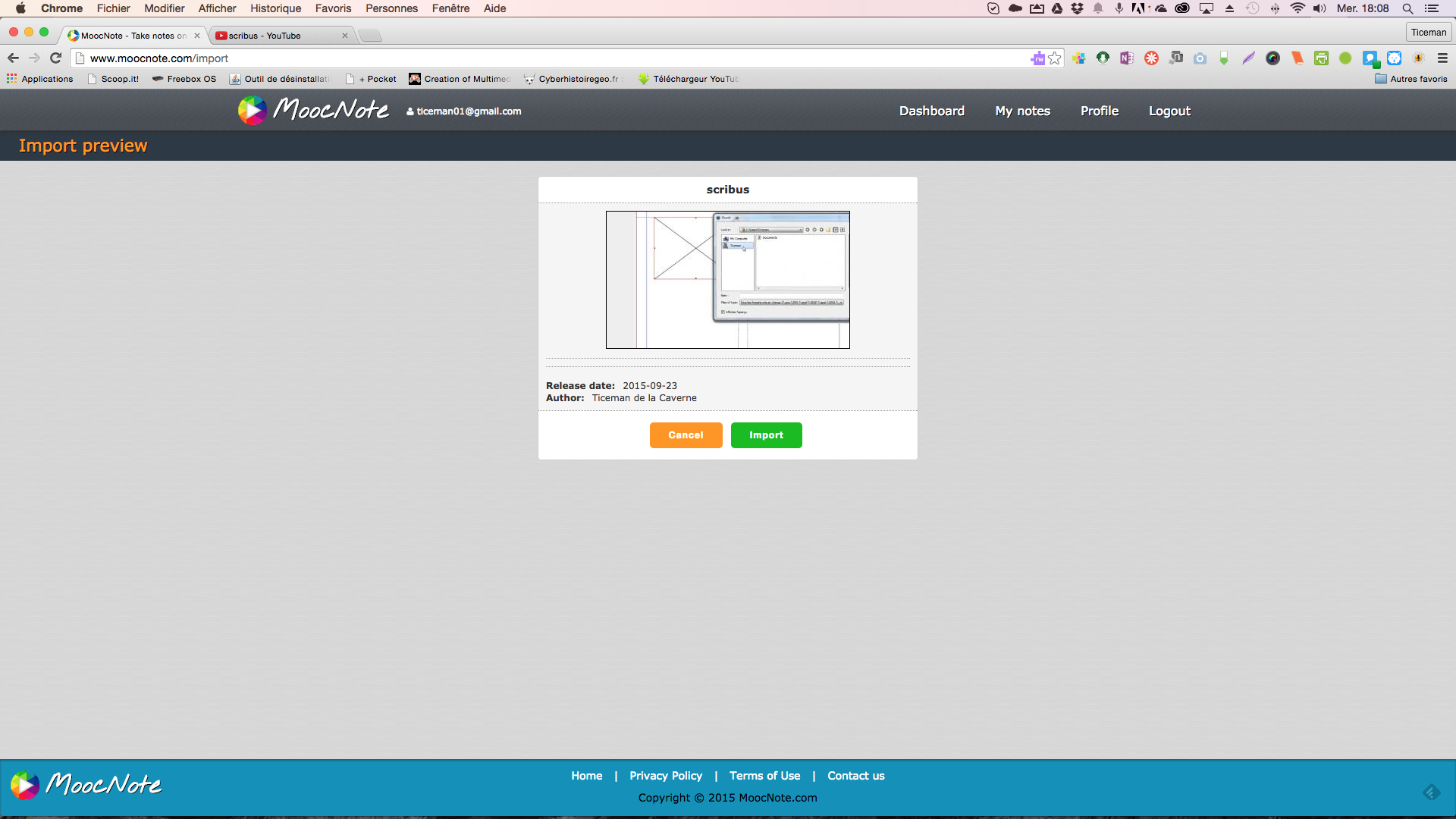
Task: Click the orange Cancel button
Action: pyautogui.click(x=686, y=435)
